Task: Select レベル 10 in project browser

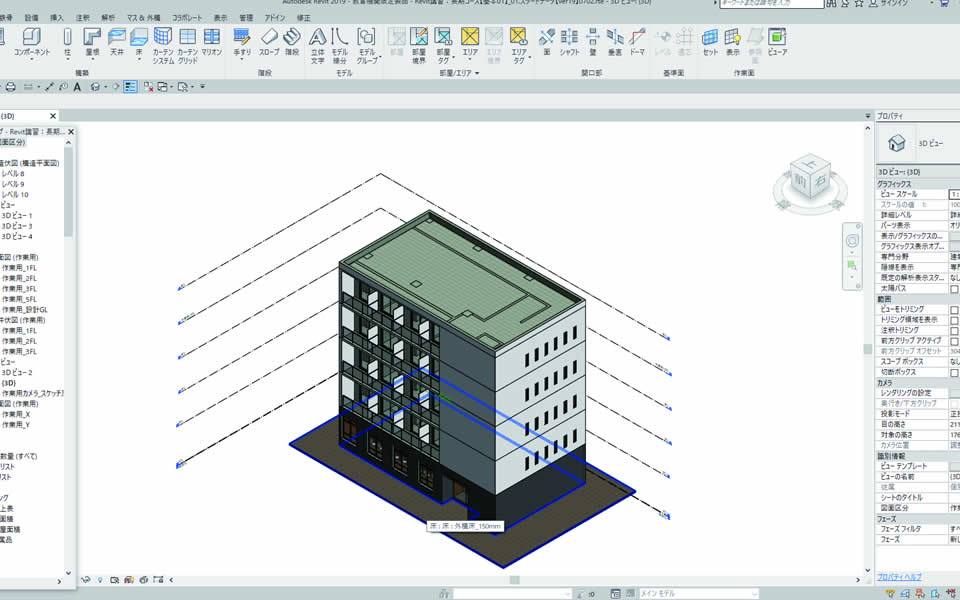Action: tap(15, 195)
